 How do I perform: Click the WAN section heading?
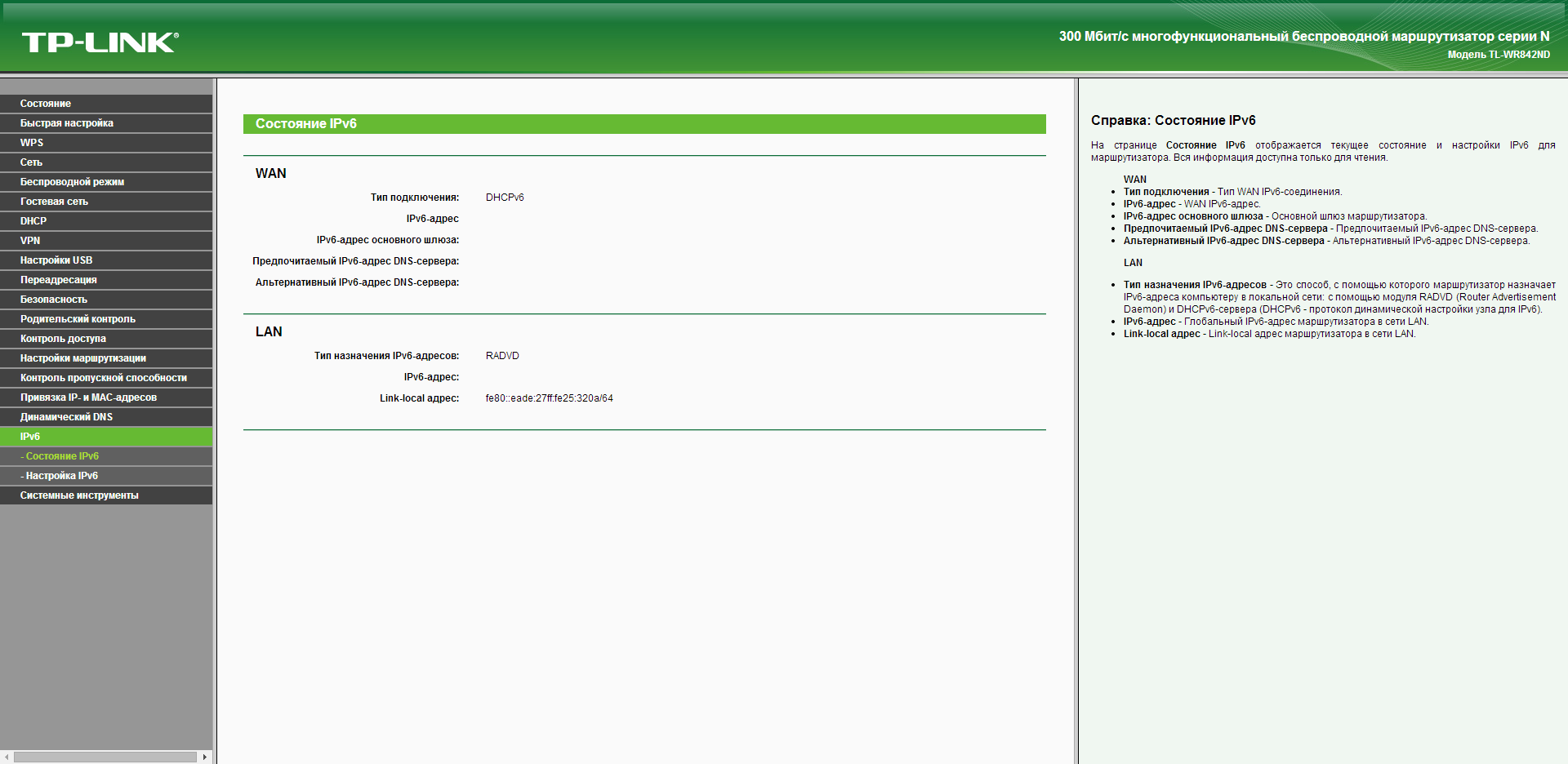271,173
